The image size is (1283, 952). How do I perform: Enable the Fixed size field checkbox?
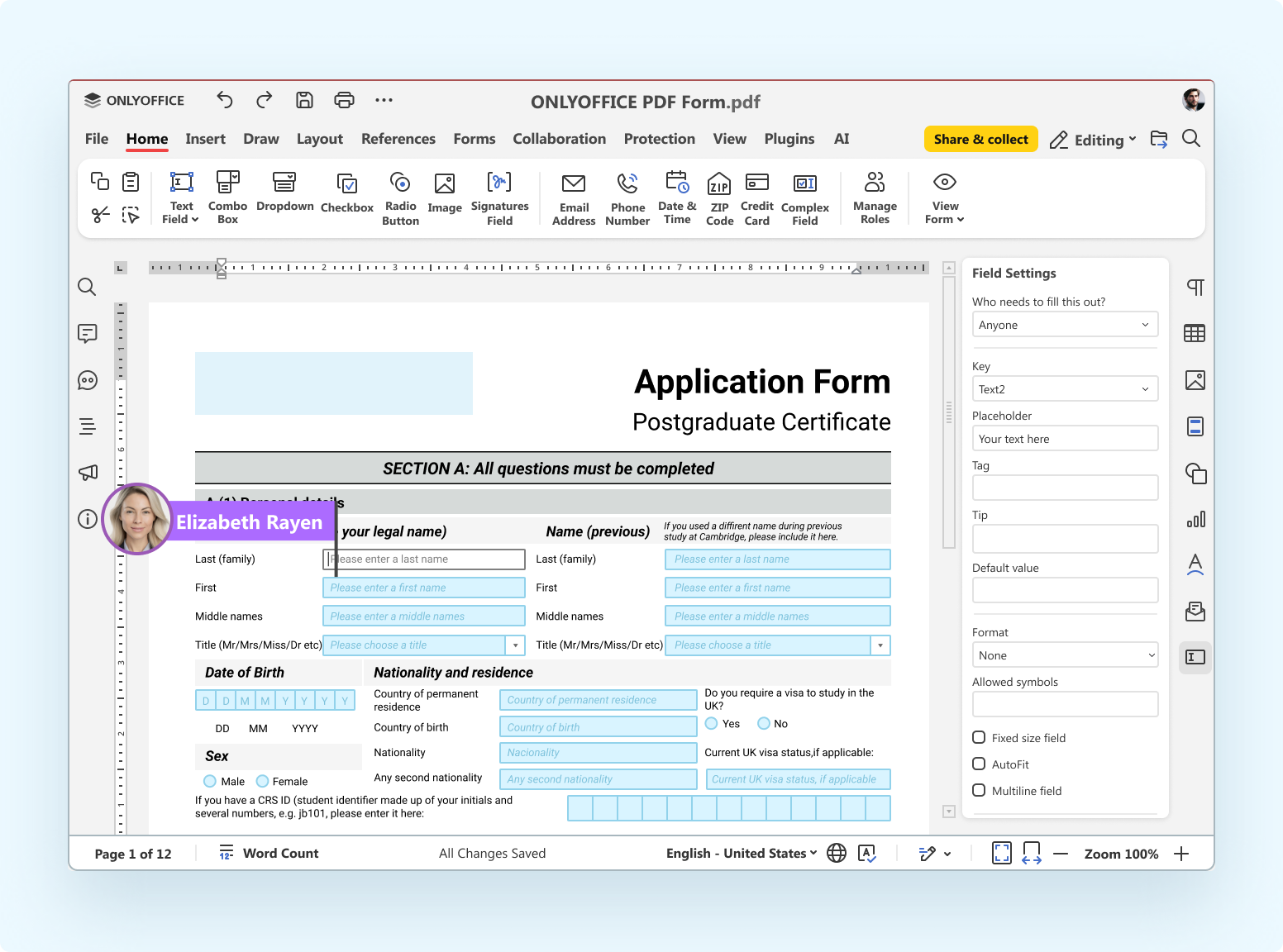coord(979,737)
